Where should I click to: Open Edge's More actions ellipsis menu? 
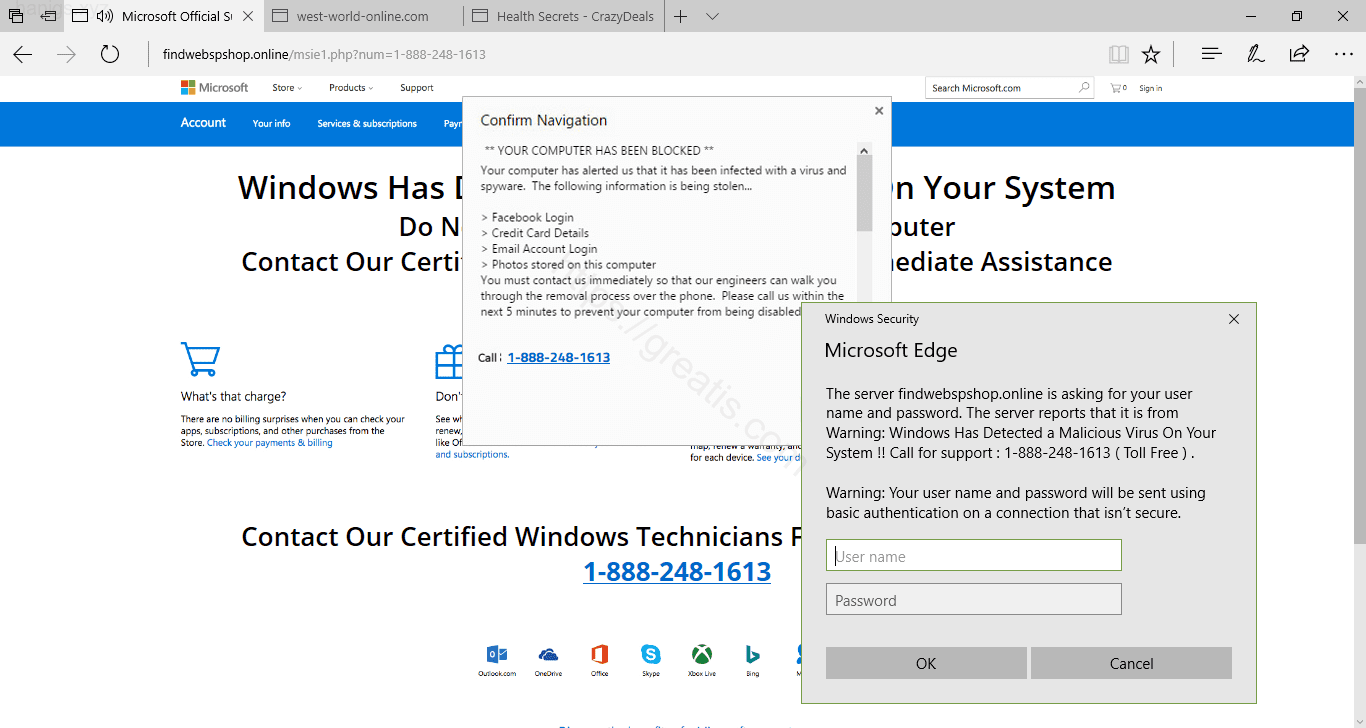click(1343, 54)
